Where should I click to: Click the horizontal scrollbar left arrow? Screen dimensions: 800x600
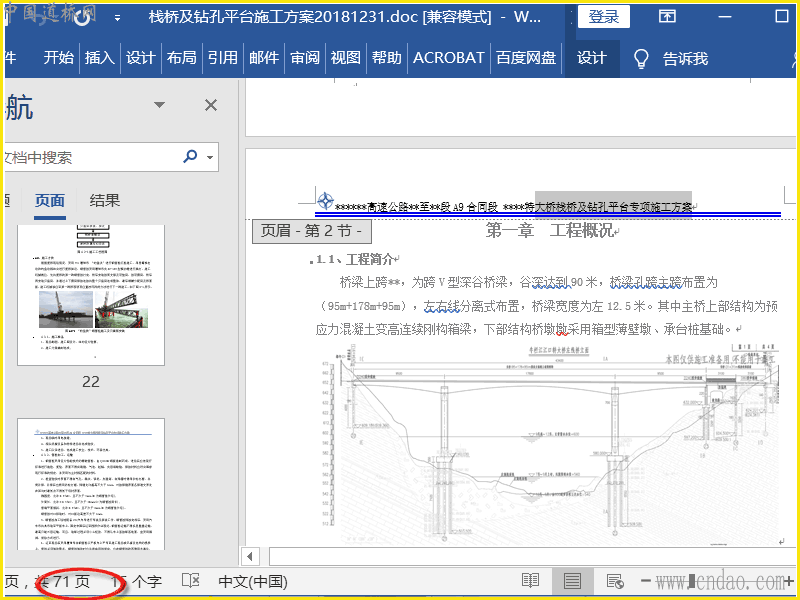click(250, 556)
